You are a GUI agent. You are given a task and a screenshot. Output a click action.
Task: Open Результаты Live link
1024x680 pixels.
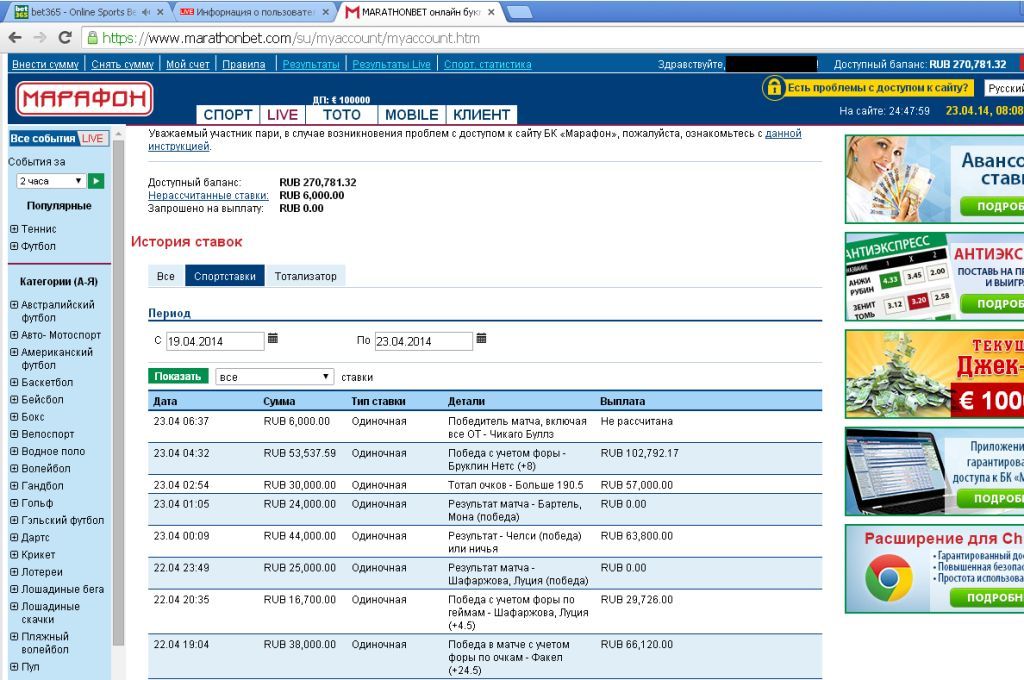pos(391,64)
